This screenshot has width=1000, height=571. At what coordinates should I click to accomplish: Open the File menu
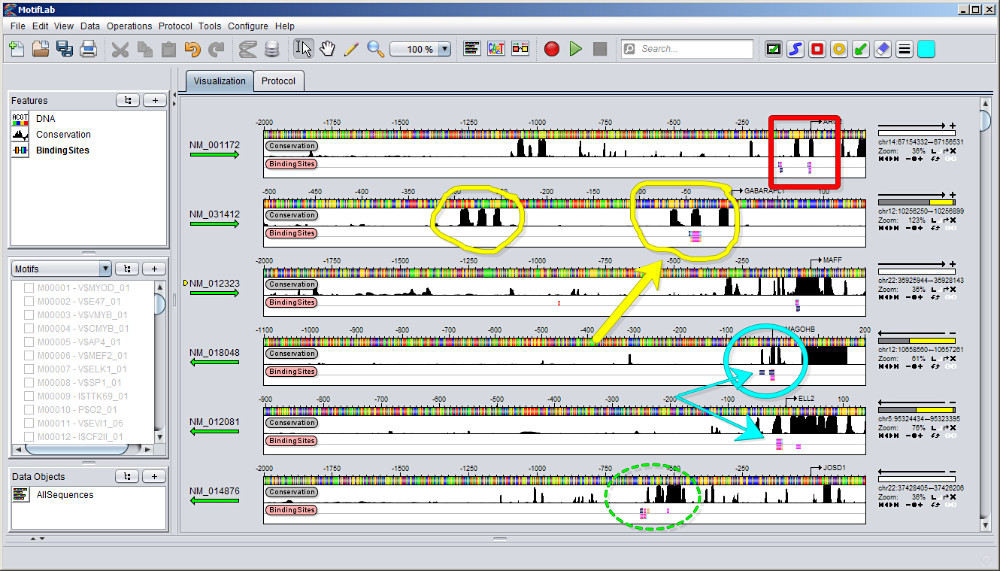coord(18,26)
